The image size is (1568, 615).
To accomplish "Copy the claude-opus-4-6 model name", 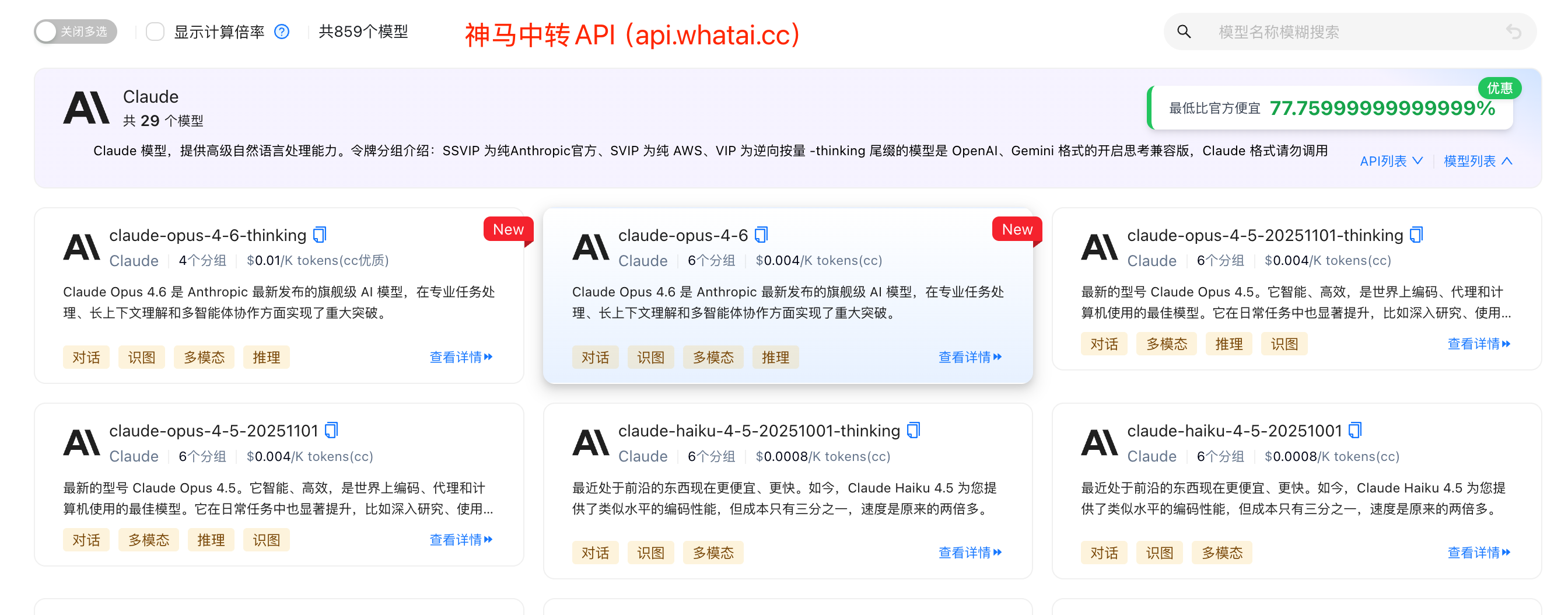I will click(x=761, y=235).
